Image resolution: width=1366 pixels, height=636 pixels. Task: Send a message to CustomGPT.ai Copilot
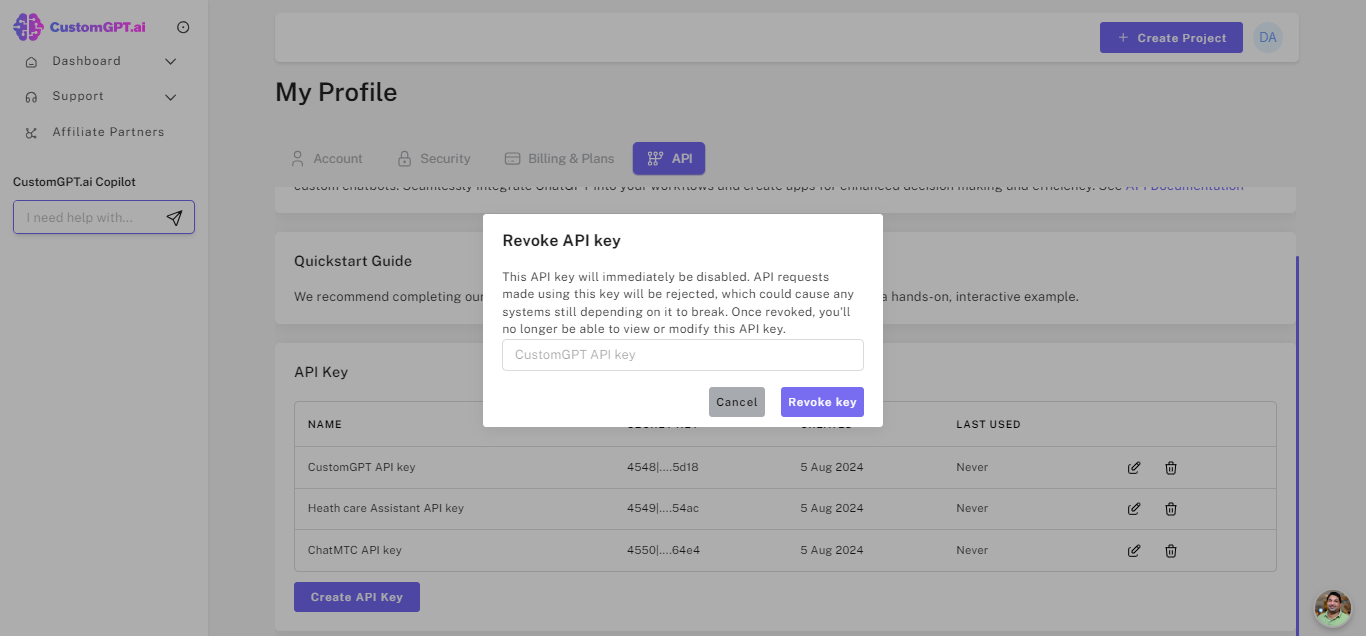[x=175, y=216]
